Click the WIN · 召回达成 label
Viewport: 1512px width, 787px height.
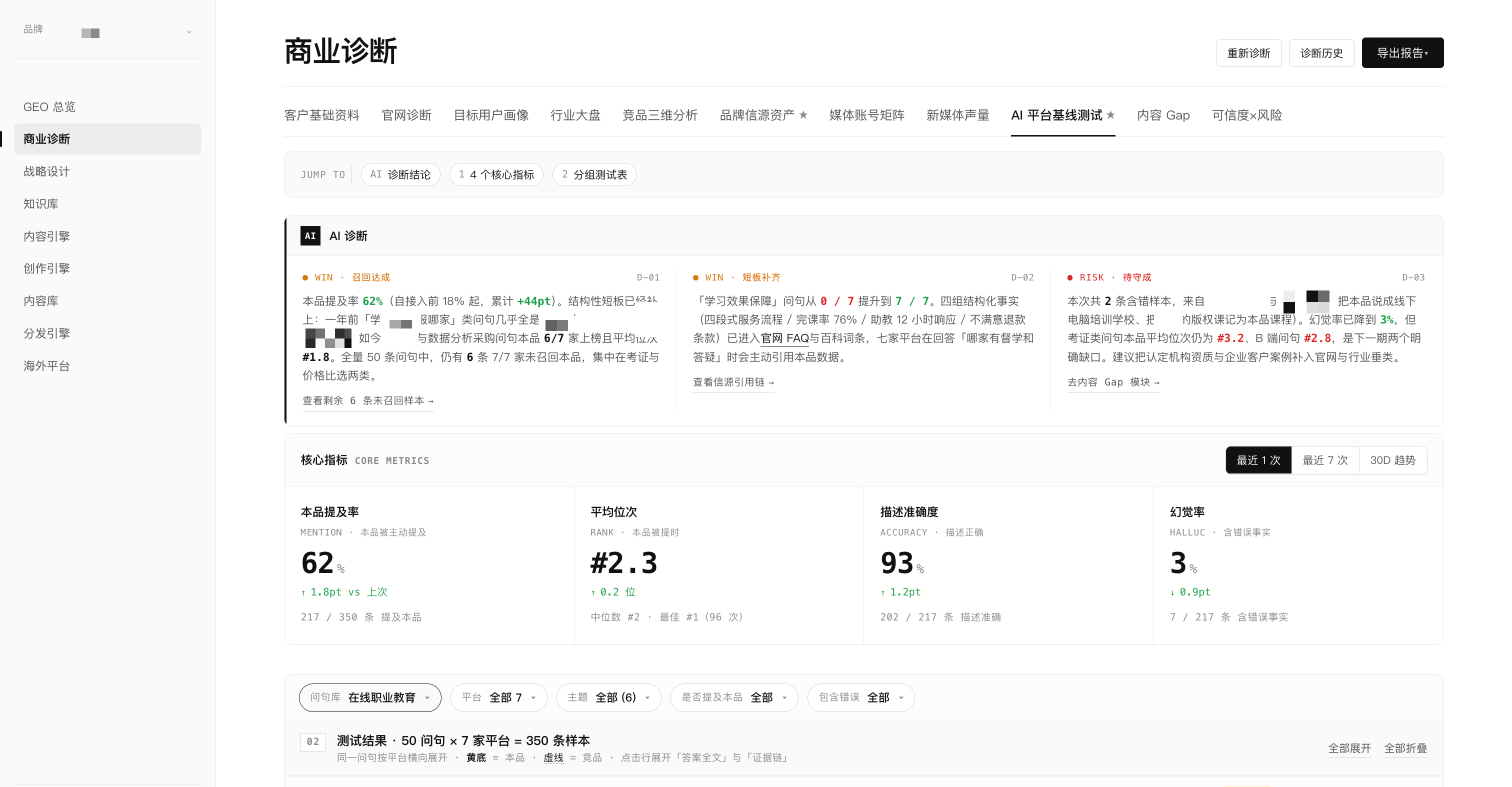click(x=346, y=277)
